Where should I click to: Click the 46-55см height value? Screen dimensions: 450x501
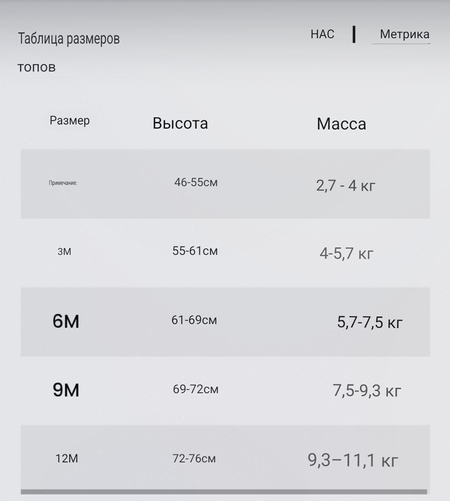(196, 182)
